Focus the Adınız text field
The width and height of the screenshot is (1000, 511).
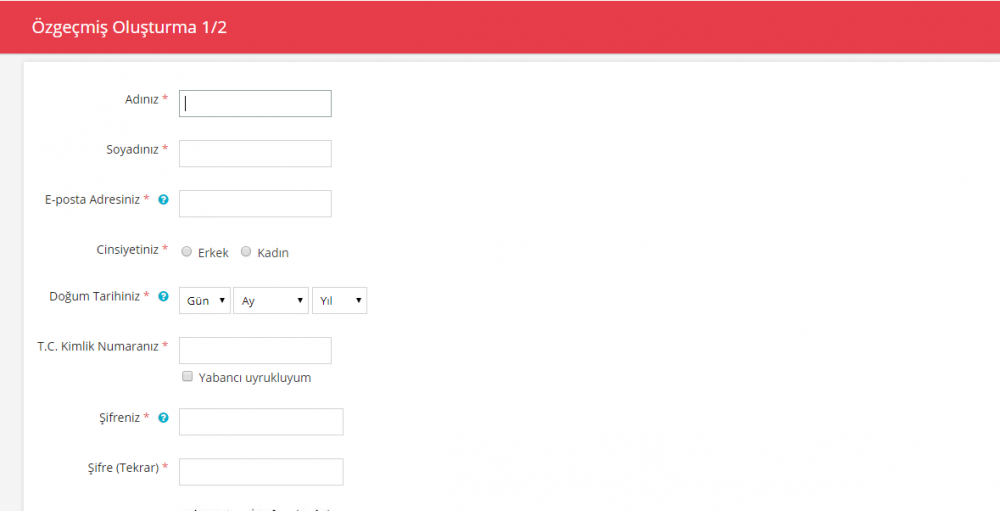coord(255,104)
